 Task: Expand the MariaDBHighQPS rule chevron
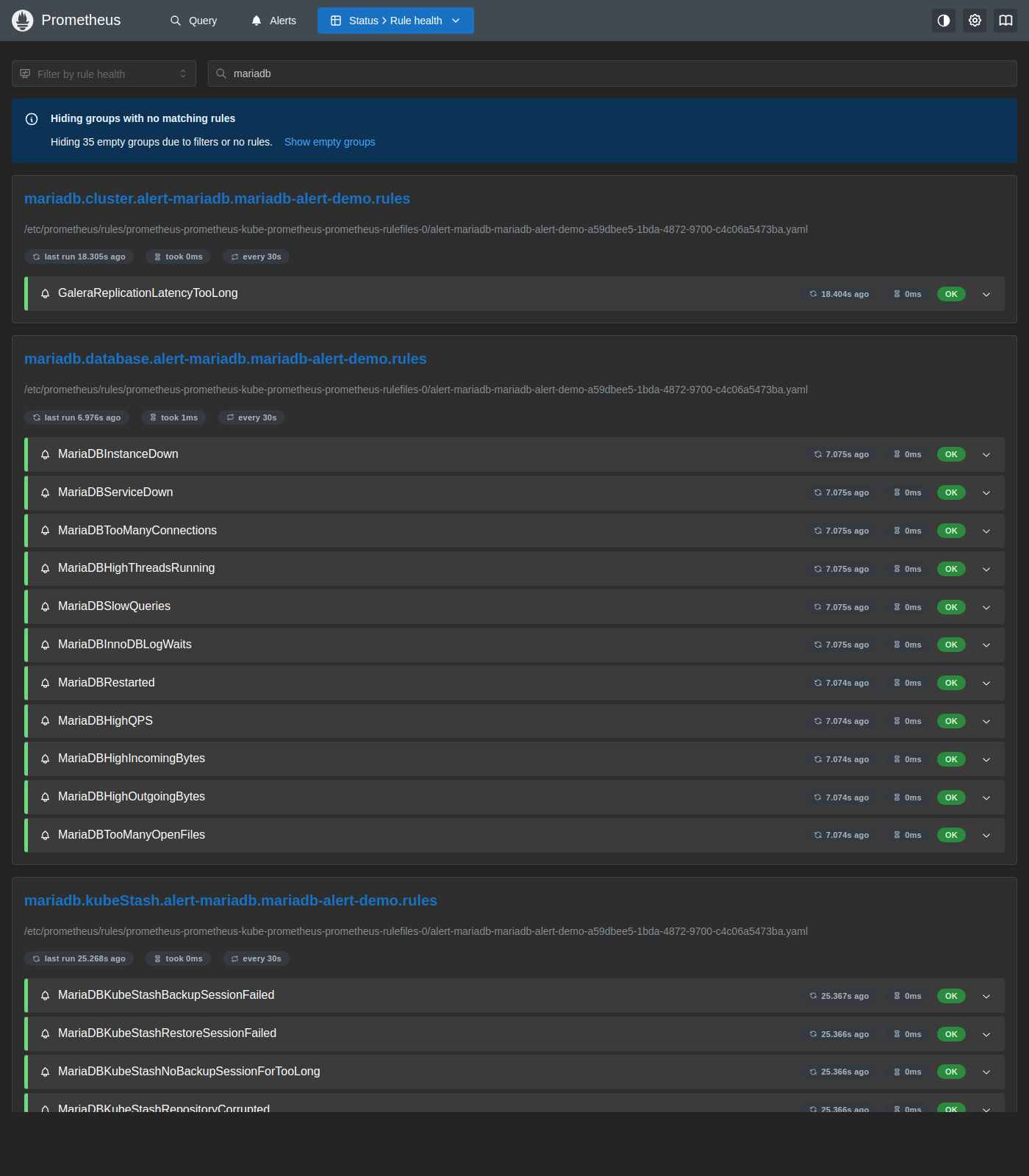[x=986, y=722]
